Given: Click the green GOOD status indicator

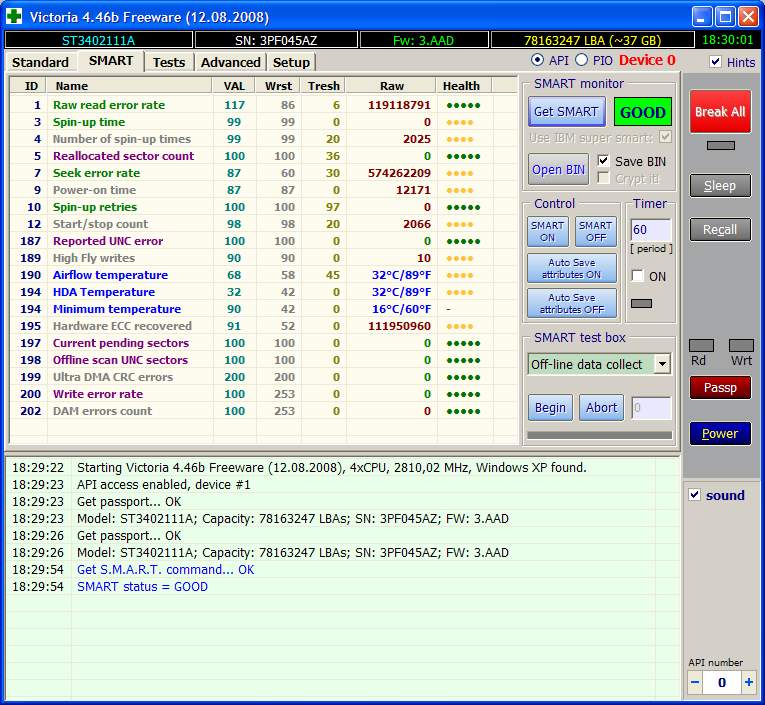Looking at the screenshot, I should pyautogui.click(x=642, y=112).
